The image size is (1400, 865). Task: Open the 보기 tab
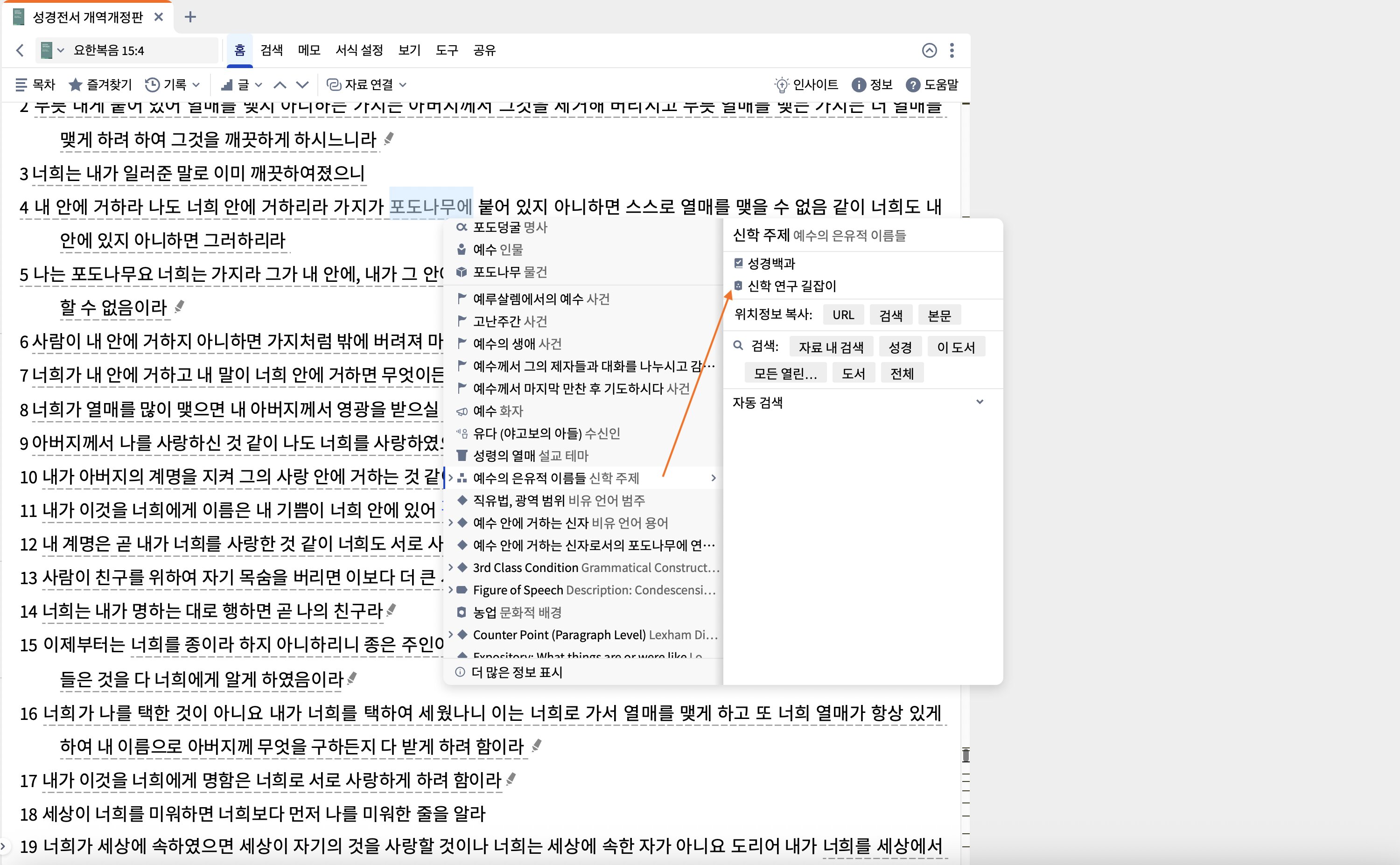[x=410, y=50]
